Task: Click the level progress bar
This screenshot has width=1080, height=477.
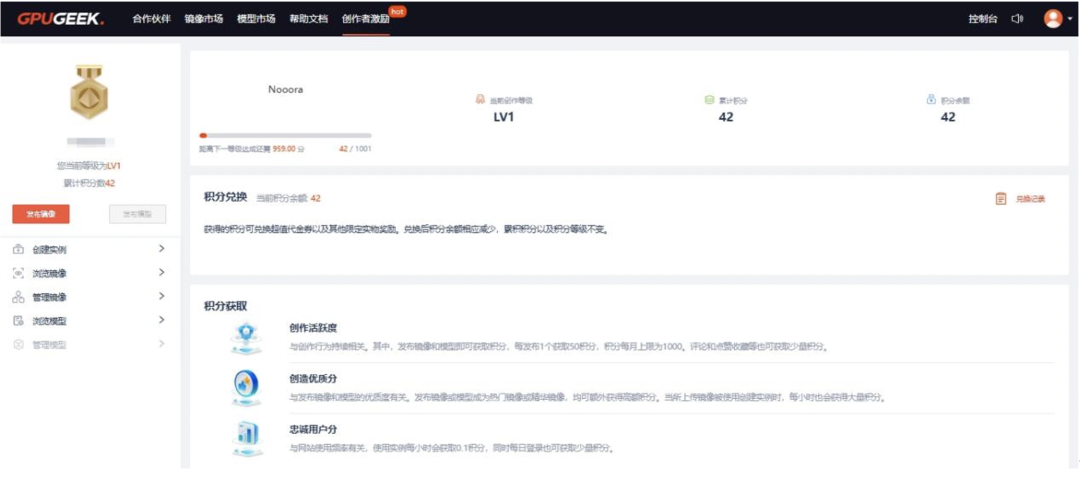Action: click(285, 136)
